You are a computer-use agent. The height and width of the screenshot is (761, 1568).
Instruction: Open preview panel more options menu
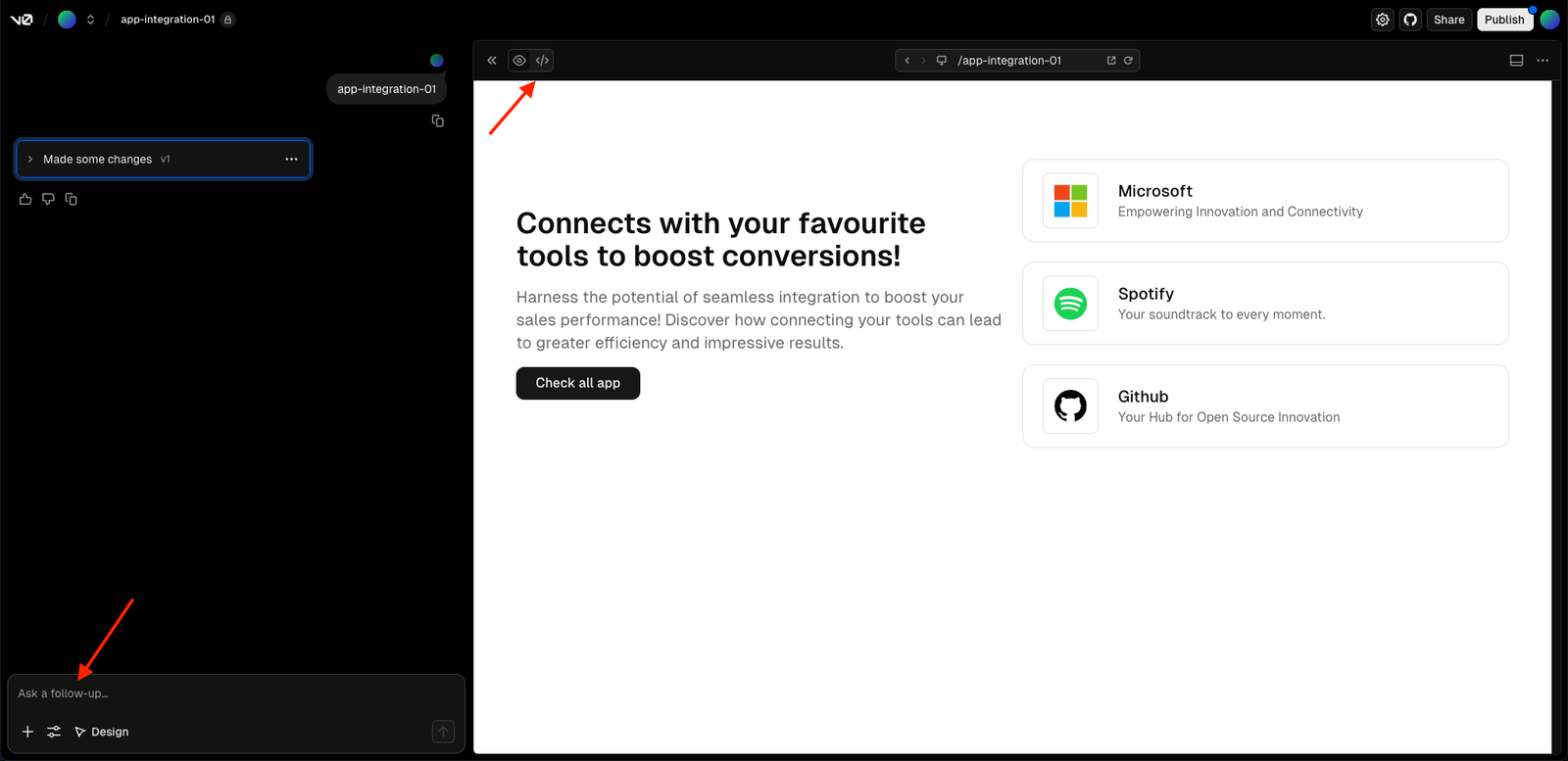pos(1543,61)
